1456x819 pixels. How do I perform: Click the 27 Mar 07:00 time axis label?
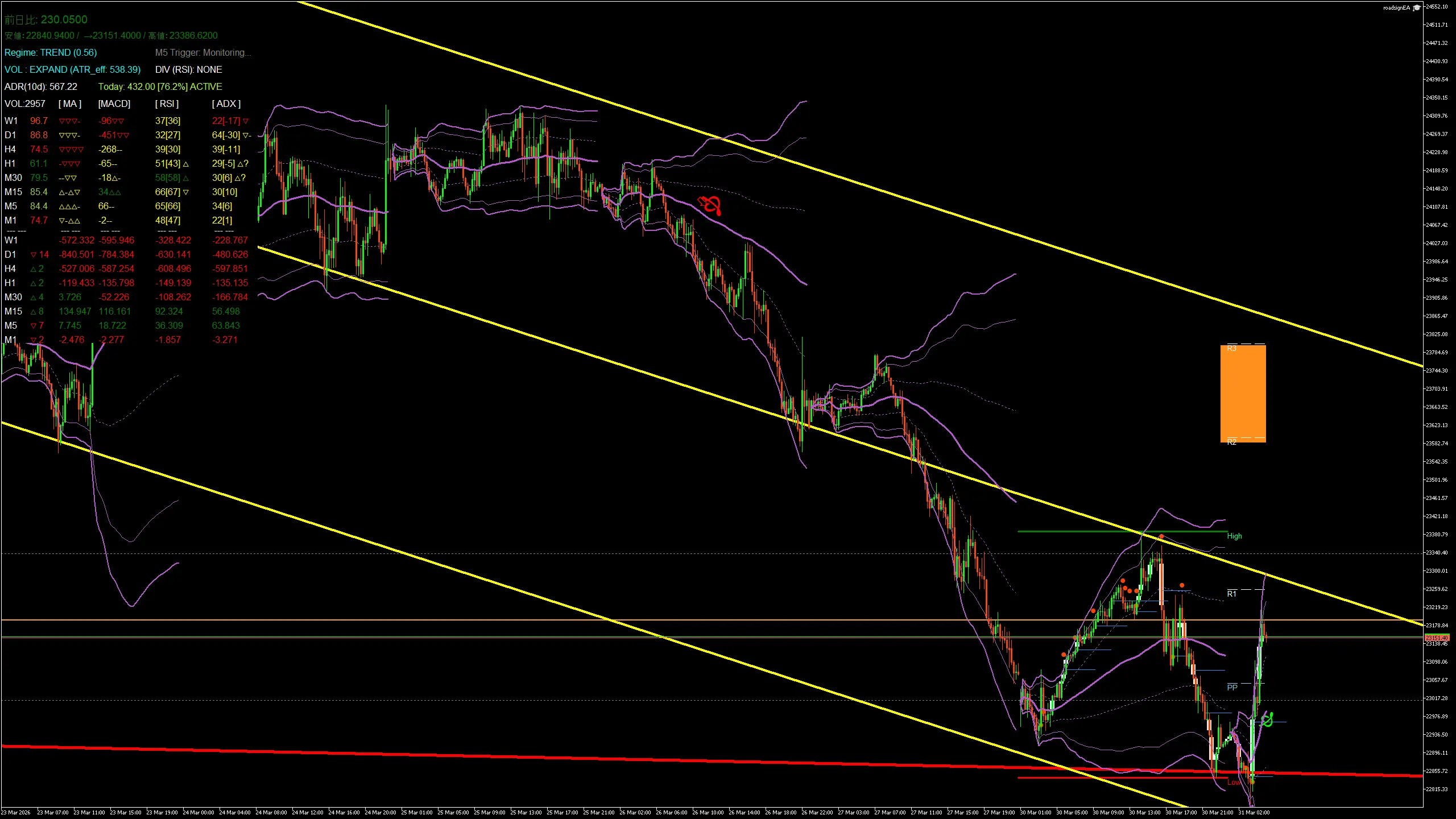coord(890,812)
